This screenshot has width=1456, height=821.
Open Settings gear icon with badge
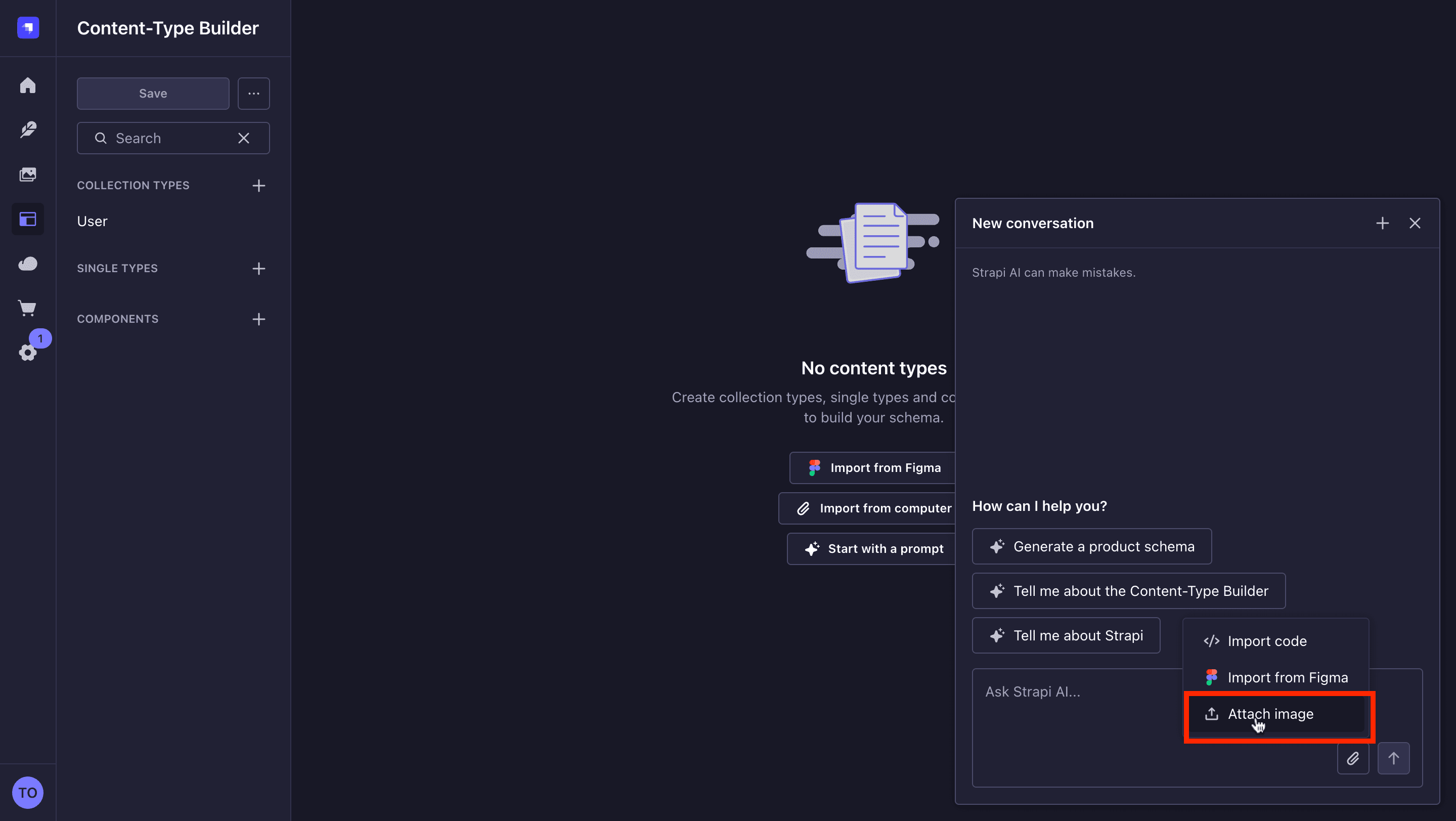click(x=28, y=352)
